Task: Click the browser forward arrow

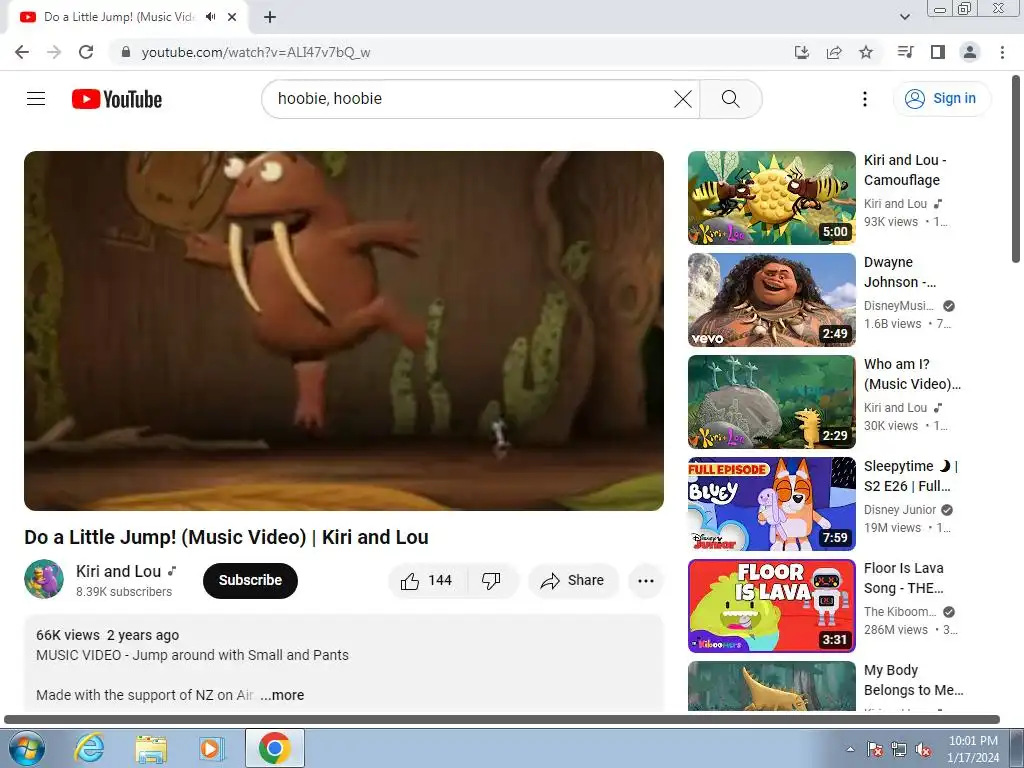Action: [x=54, y=52]
